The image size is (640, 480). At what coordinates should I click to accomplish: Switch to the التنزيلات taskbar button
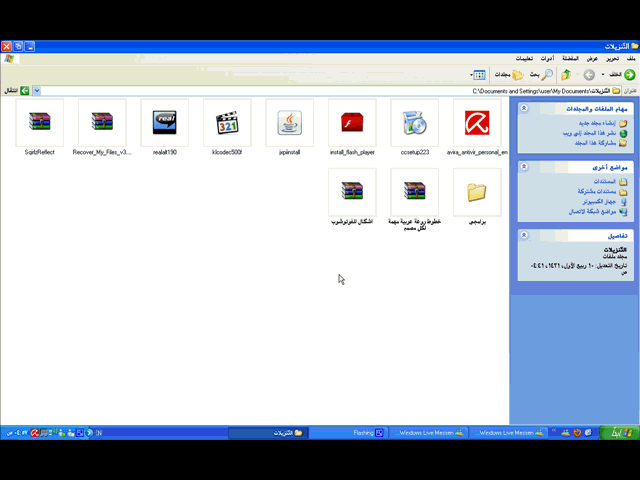(269, 433)
